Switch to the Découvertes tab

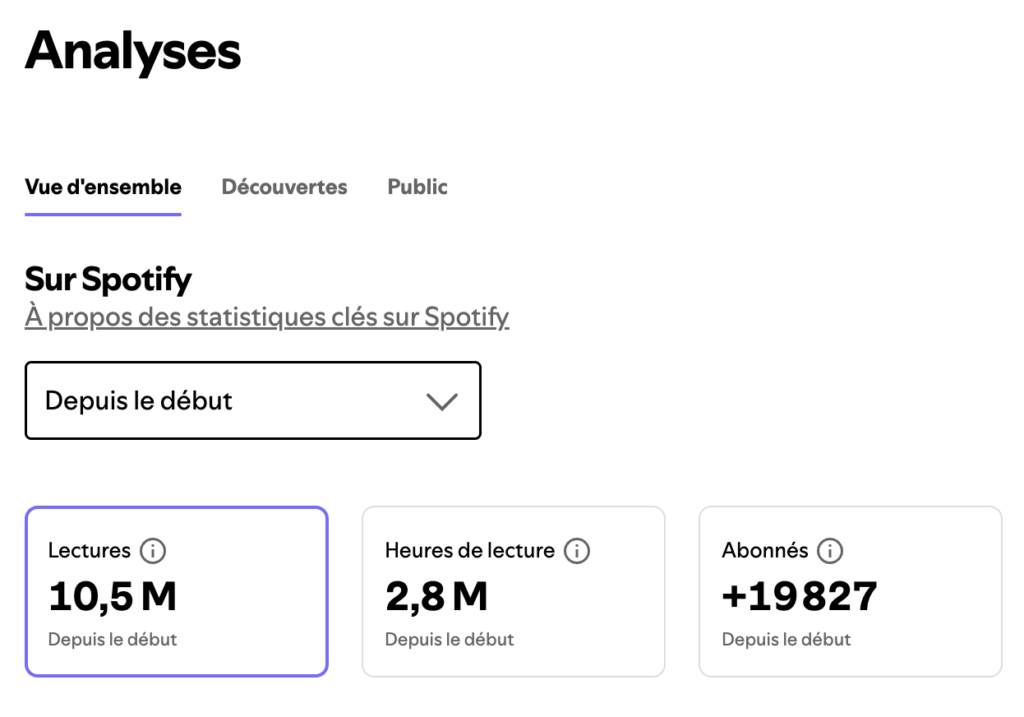tap(284, 187)
